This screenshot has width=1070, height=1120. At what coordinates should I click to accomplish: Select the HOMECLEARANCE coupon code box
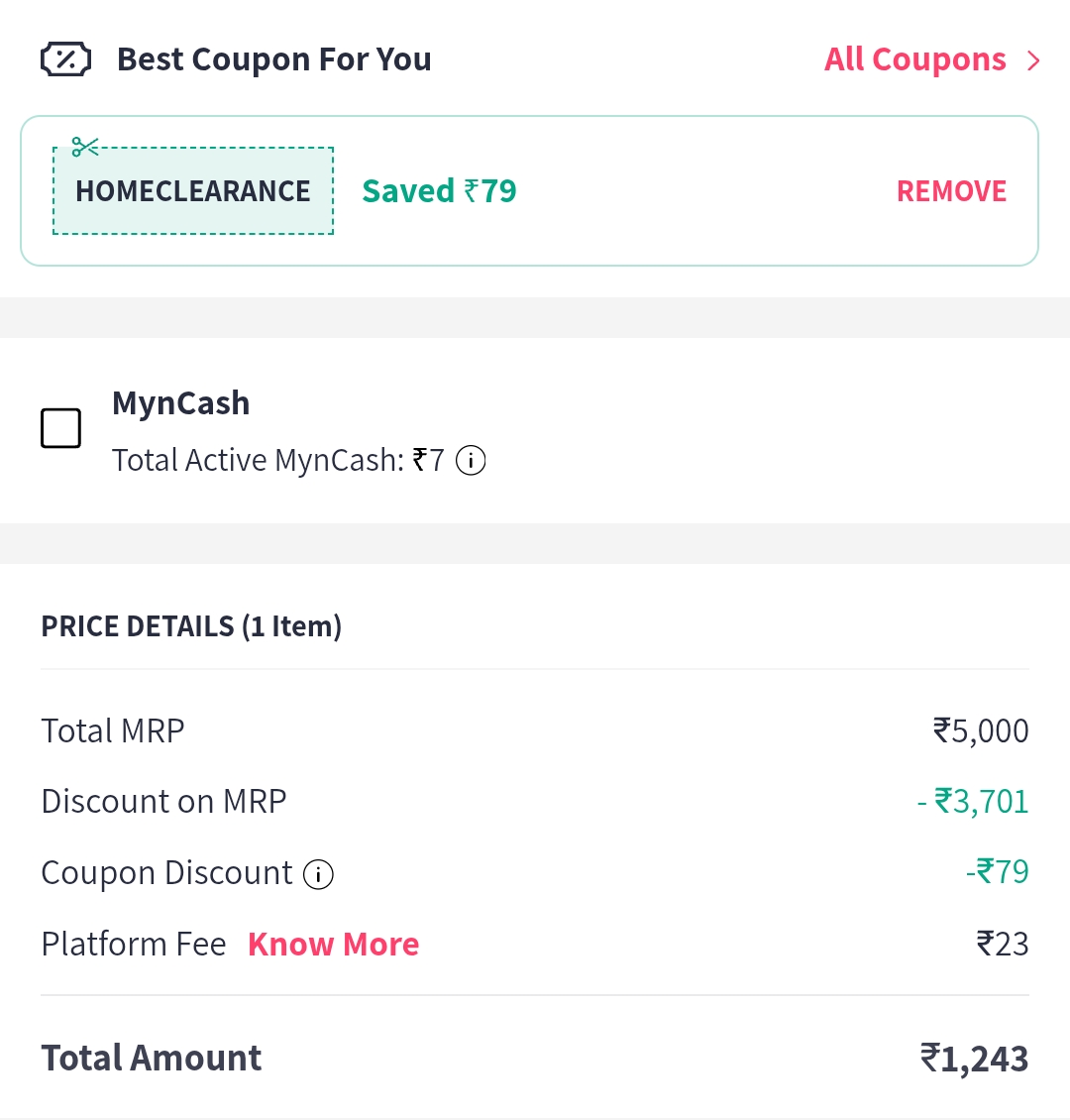point(193,191)
